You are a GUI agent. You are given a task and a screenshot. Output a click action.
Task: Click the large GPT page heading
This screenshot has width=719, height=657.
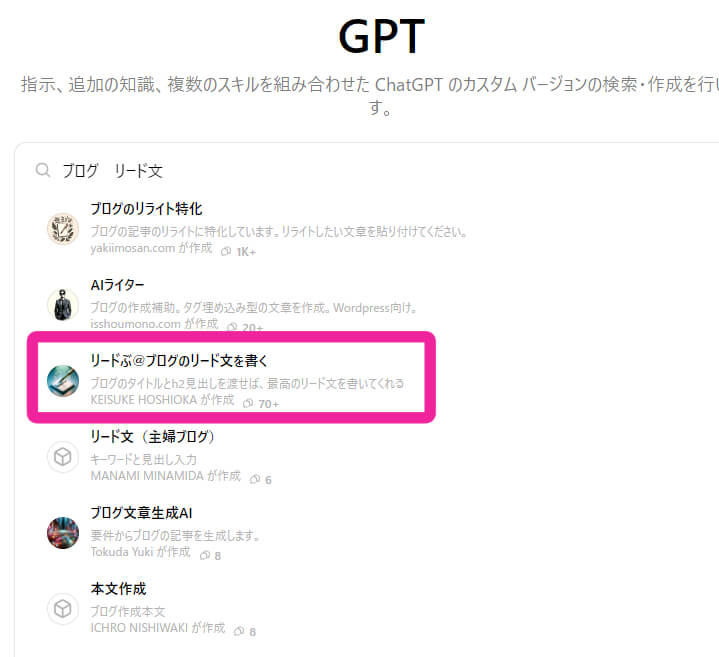(x=382, y=37)
